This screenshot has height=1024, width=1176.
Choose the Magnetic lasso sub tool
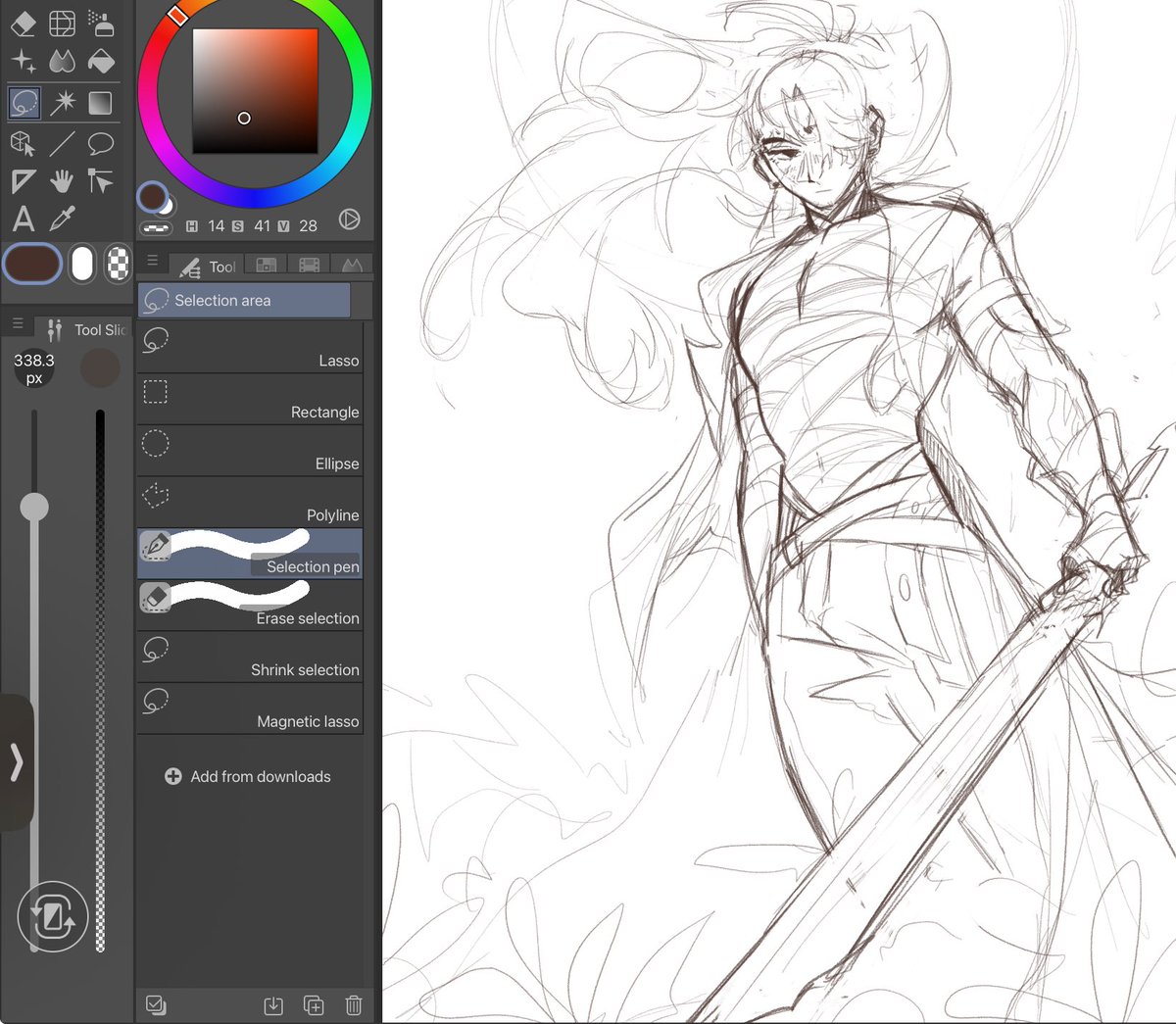click(x=250, y=708)
